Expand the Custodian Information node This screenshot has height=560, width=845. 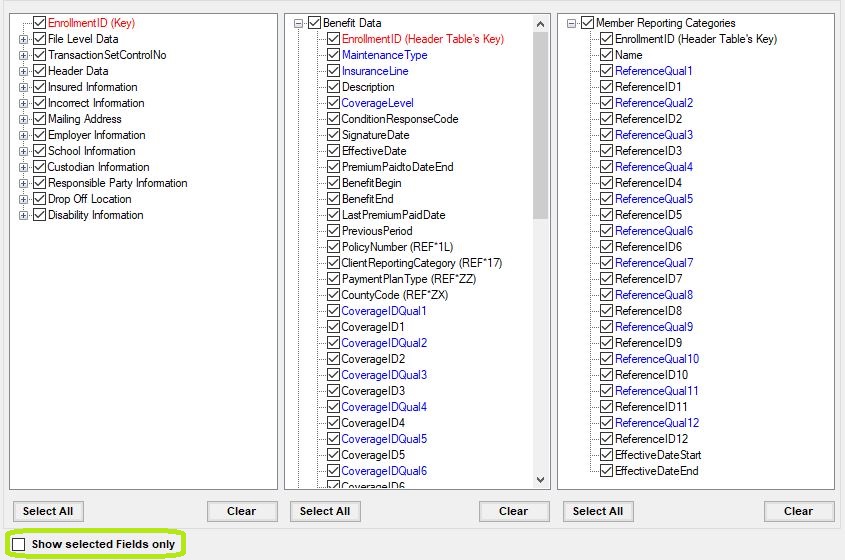[23, 167]
